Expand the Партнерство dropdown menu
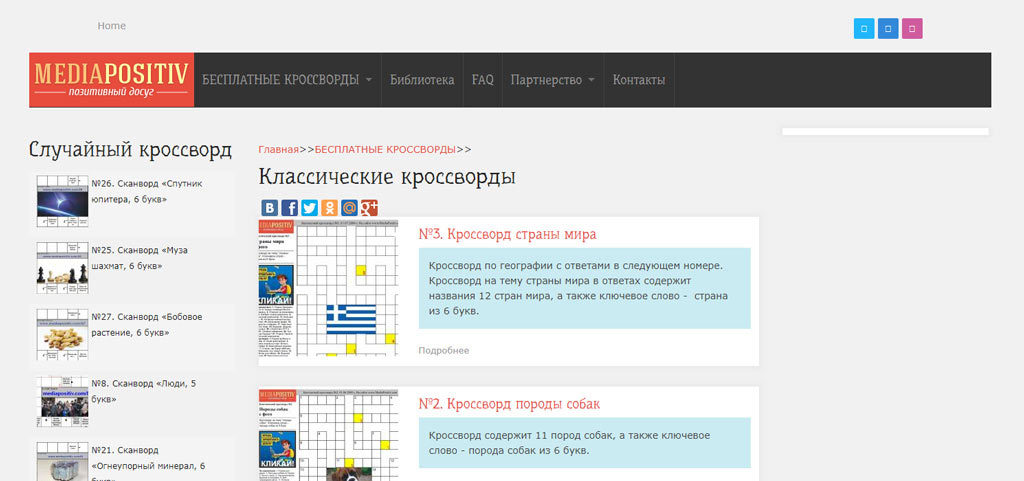 click(552, 80)
